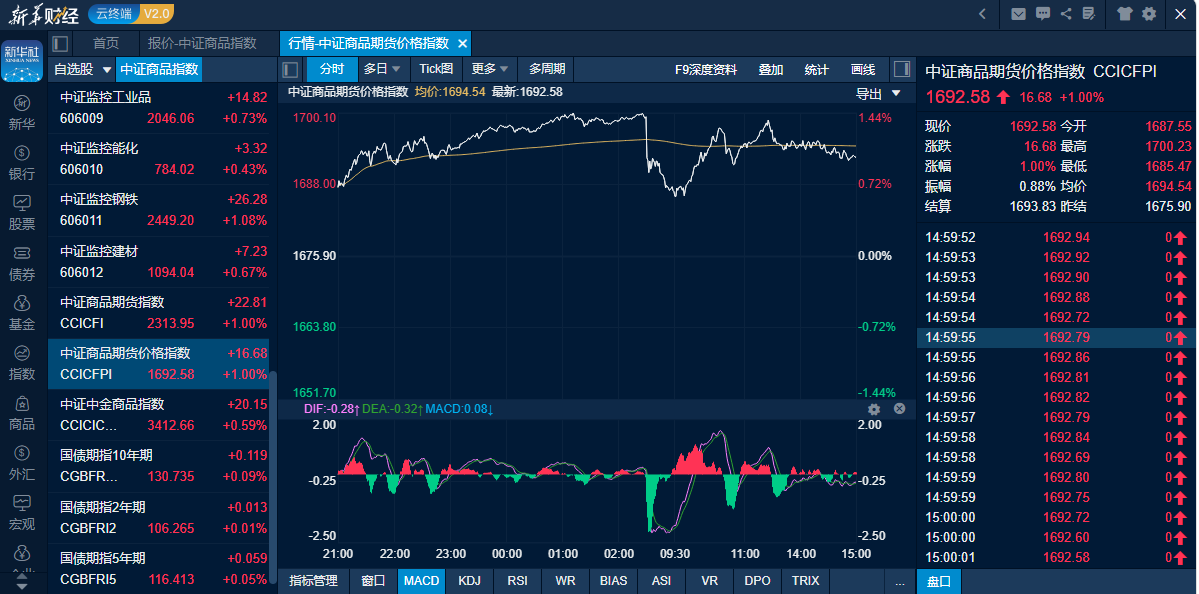The image size is (1199, 594).
Task: Open the more indicators ellipsis button
Action: point(900,582)
